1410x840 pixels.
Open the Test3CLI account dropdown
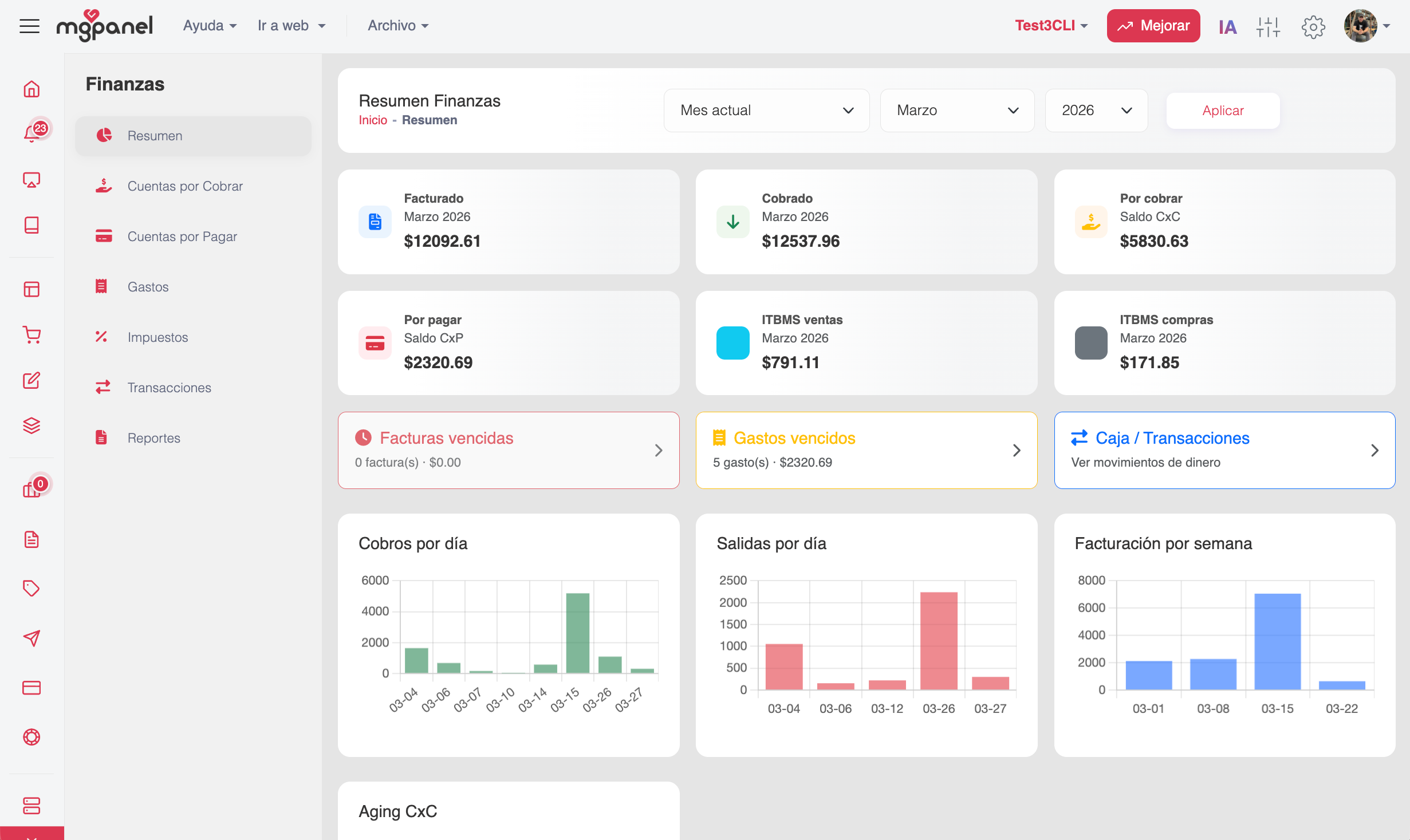pyautogui.click(x=1051, y=26)
